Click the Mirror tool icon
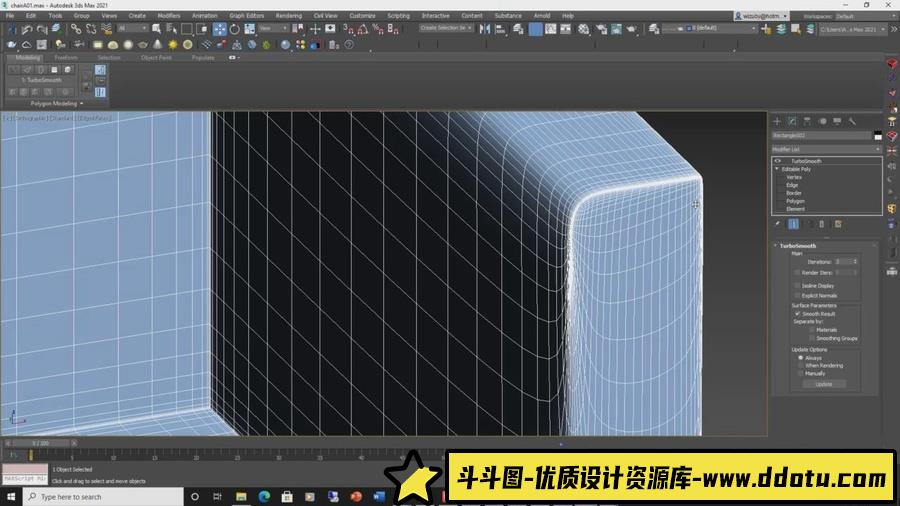 (x=485, y=29)
